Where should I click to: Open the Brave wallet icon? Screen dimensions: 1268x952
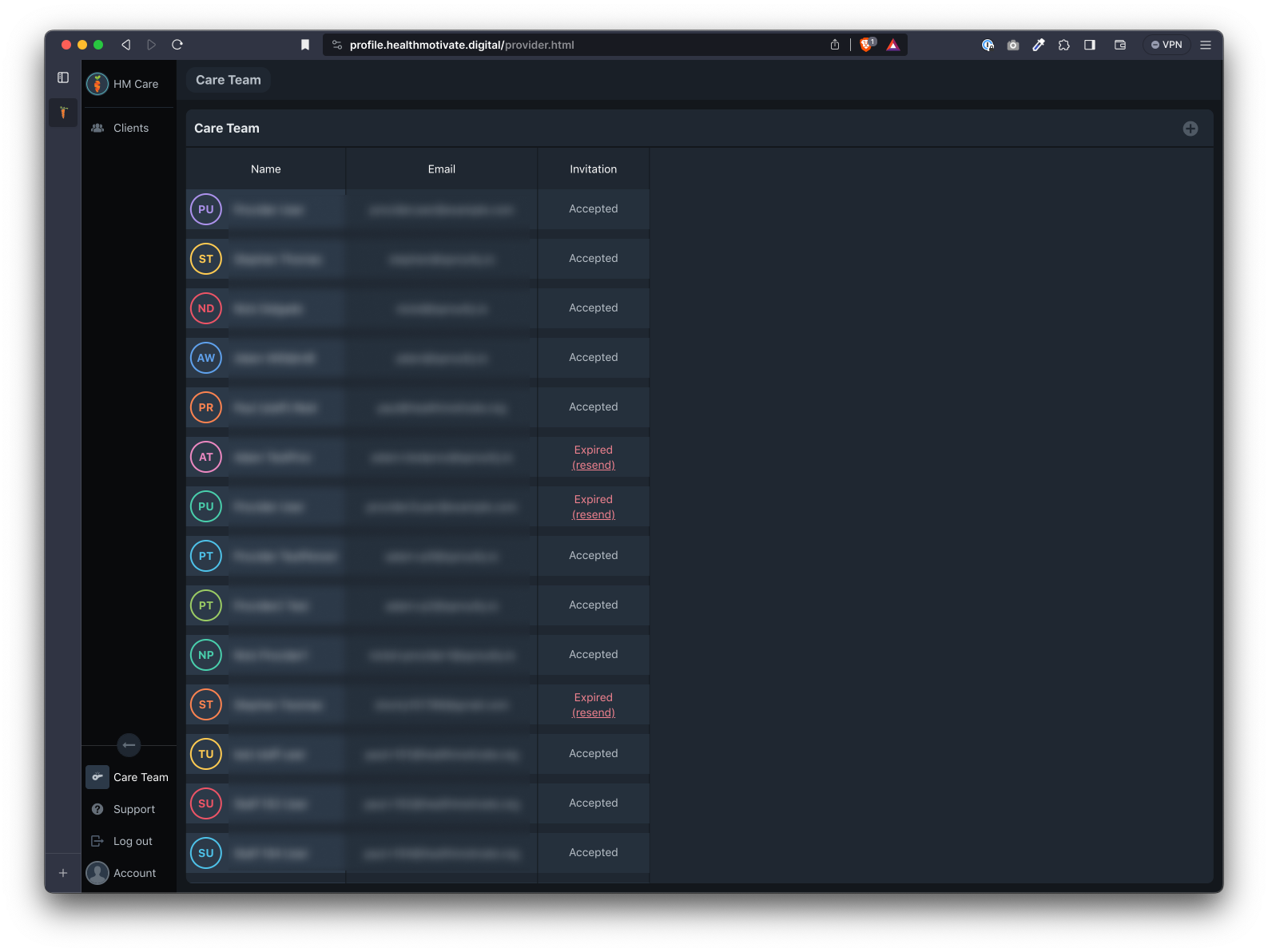pos(1120,45)
